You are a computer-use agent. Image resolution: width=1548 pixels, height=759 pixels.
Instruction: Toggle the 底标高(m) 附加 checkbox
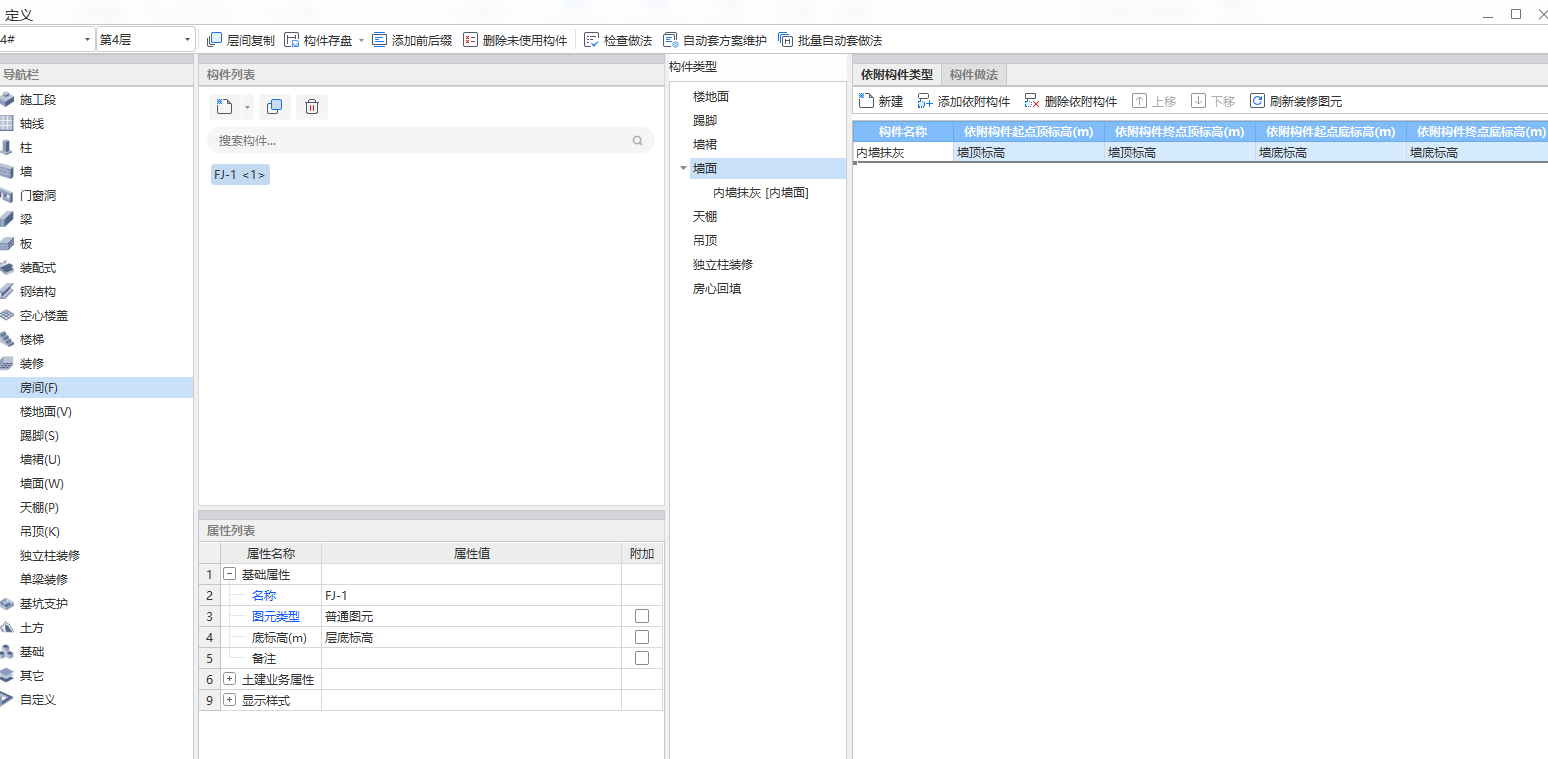(642, 637)
